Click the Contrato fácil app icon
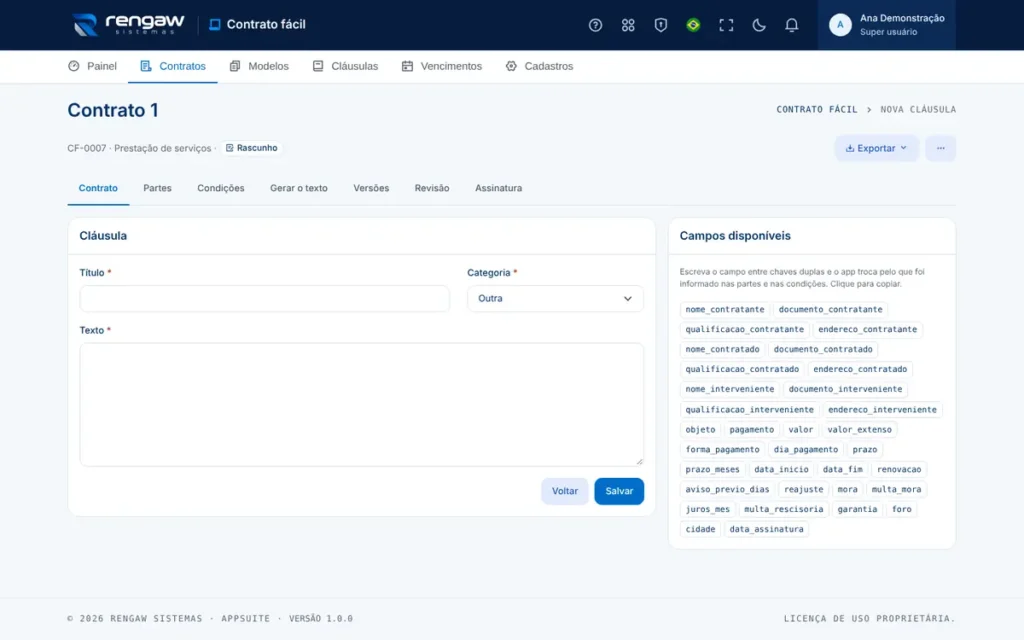 (214, 25)
